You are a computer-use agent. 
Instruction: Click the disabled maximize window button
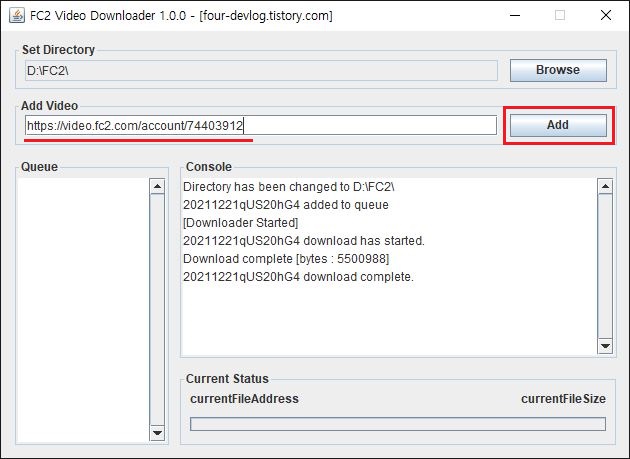(x=560, y=16)
